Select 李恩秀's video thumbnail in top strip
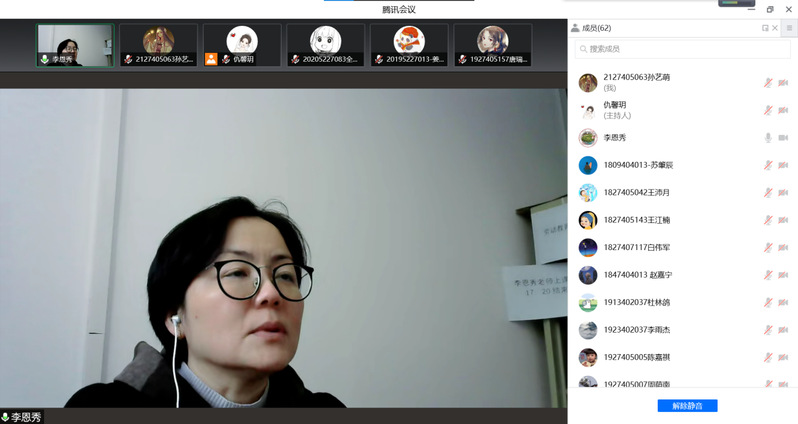 point(75,45)
